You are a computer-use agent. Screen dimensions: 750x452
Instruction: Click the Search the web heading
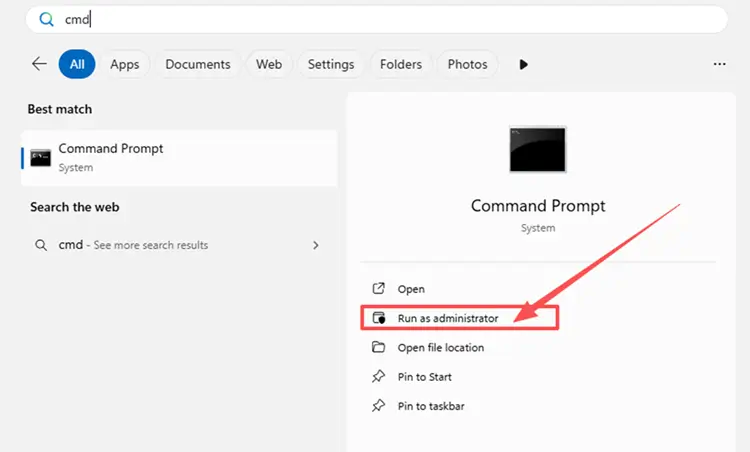[x=75, y=207]
